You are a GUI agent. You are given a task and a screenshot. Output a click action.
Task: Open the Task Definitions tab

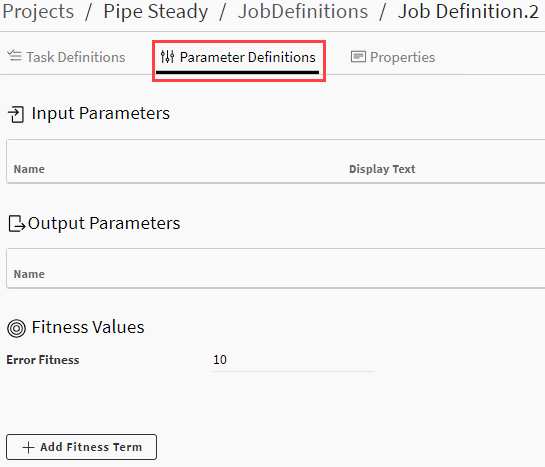(66, 57)
